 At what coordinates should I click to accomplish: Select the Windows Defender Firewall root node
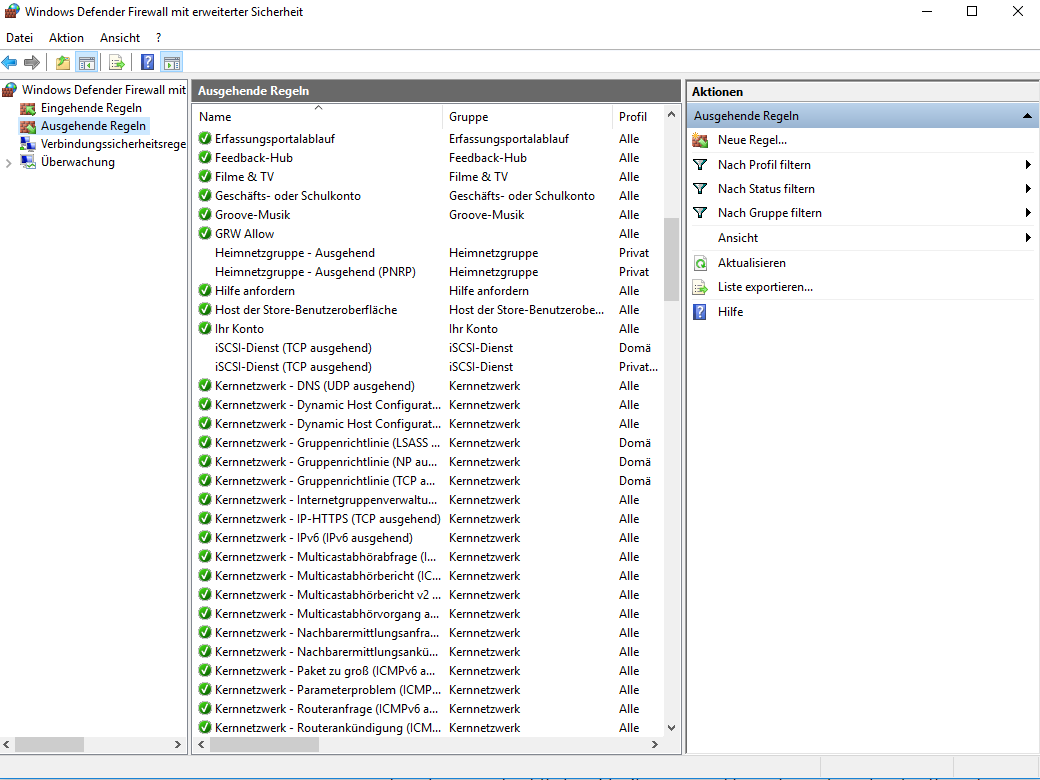coord(103,90)
